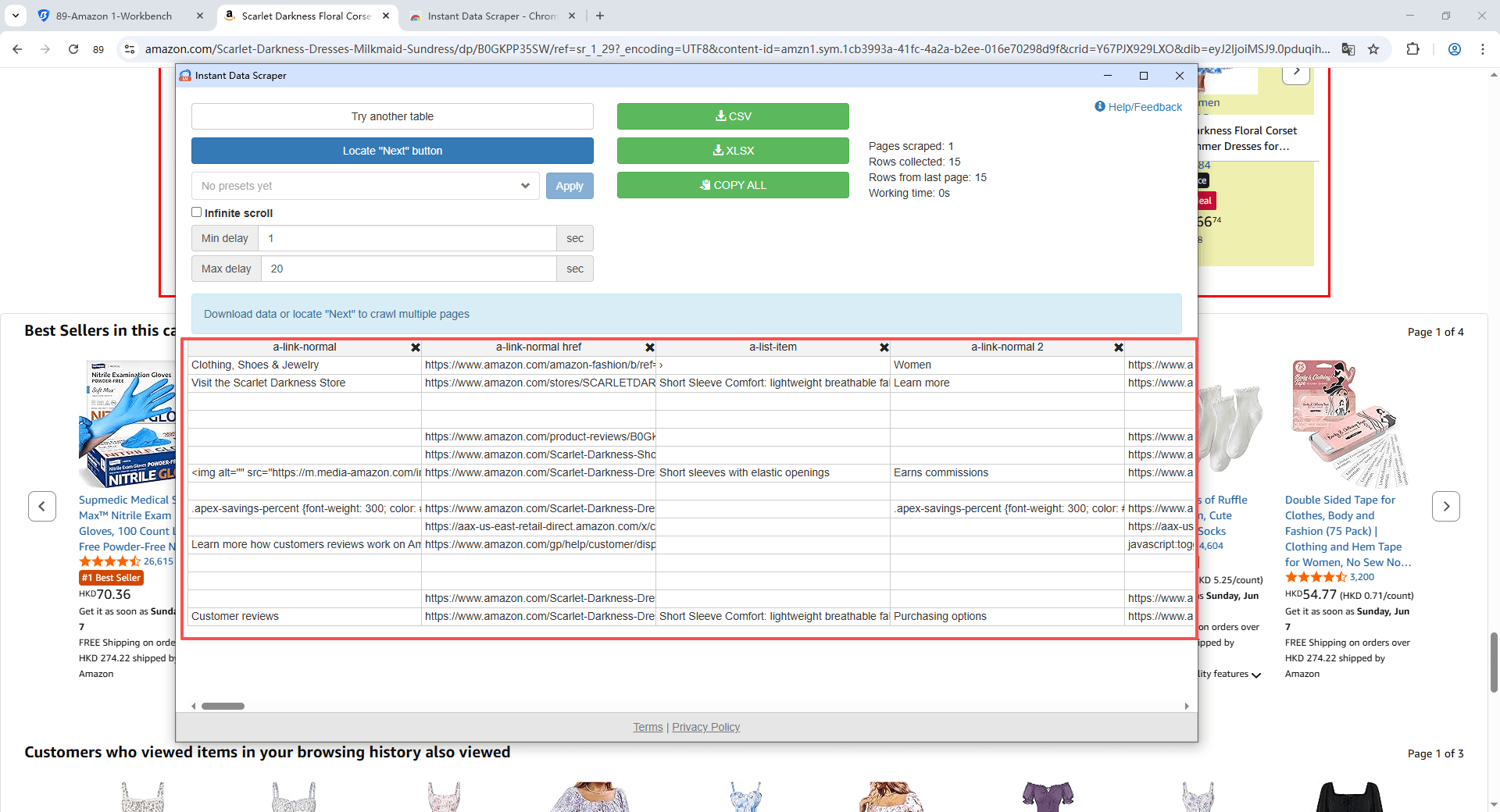Select the a-link-normal href column header
Screen dimensions: 1500x812
click(538, 347)
